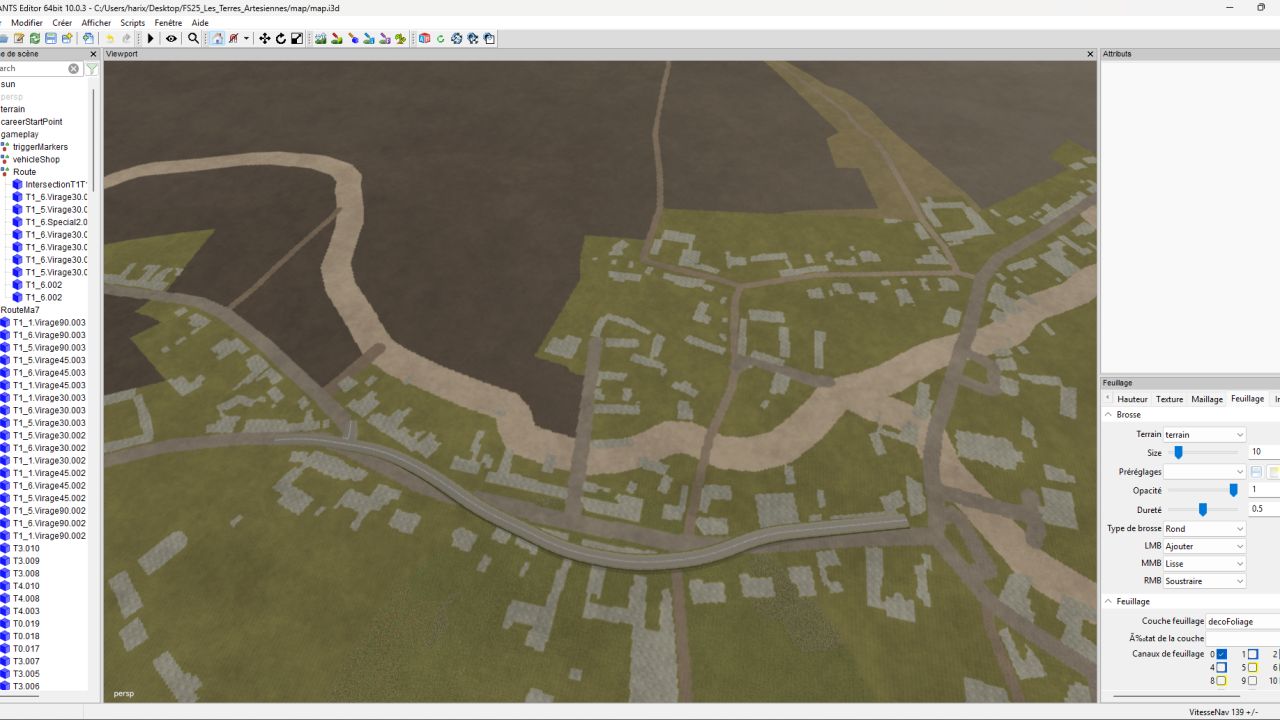Viewport: 1280px width, 720px height.
Task: Select the T1_6.Special2.0 tree item
Action: coord(56,222)
